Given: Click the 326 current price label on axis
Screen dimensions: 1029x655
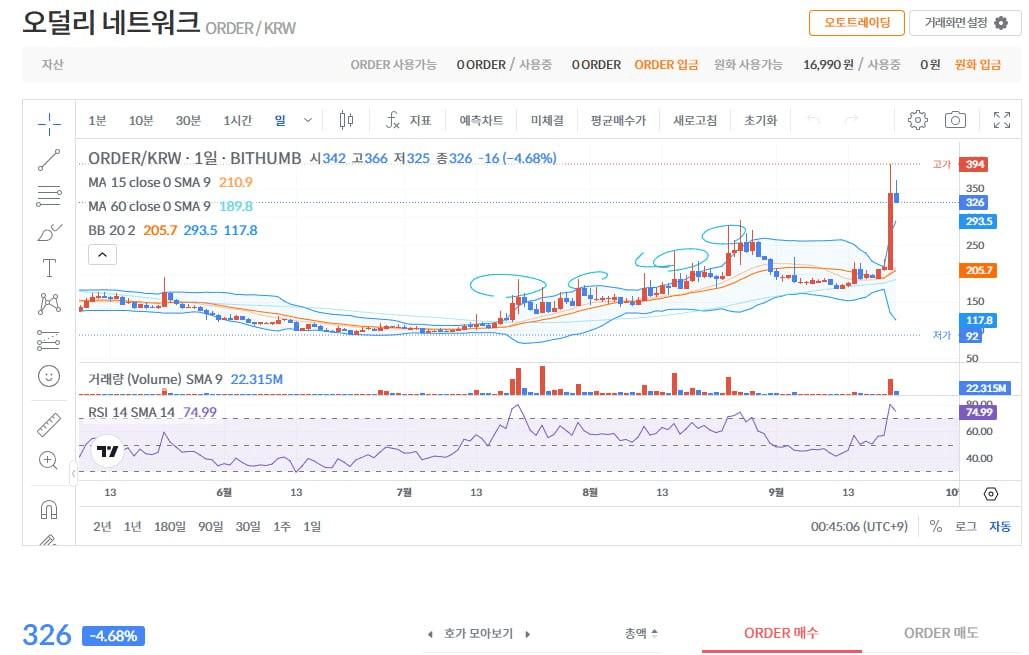Looking at the screenshot, I should (x=975, y=203).
